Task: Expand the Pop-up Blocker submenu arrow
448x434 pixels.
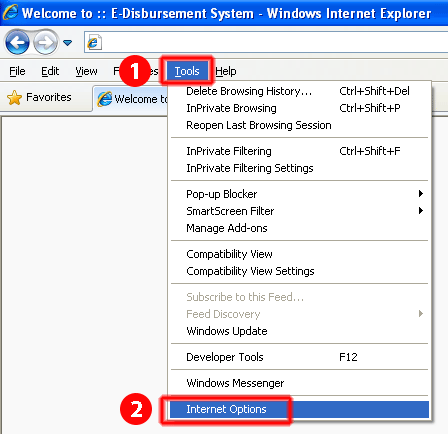Action: (421, 194)
